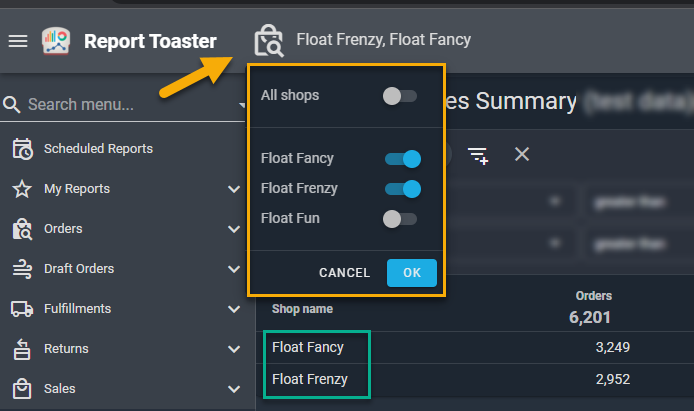
Task: Open the Sales menu item
Action: pos(60,389)
